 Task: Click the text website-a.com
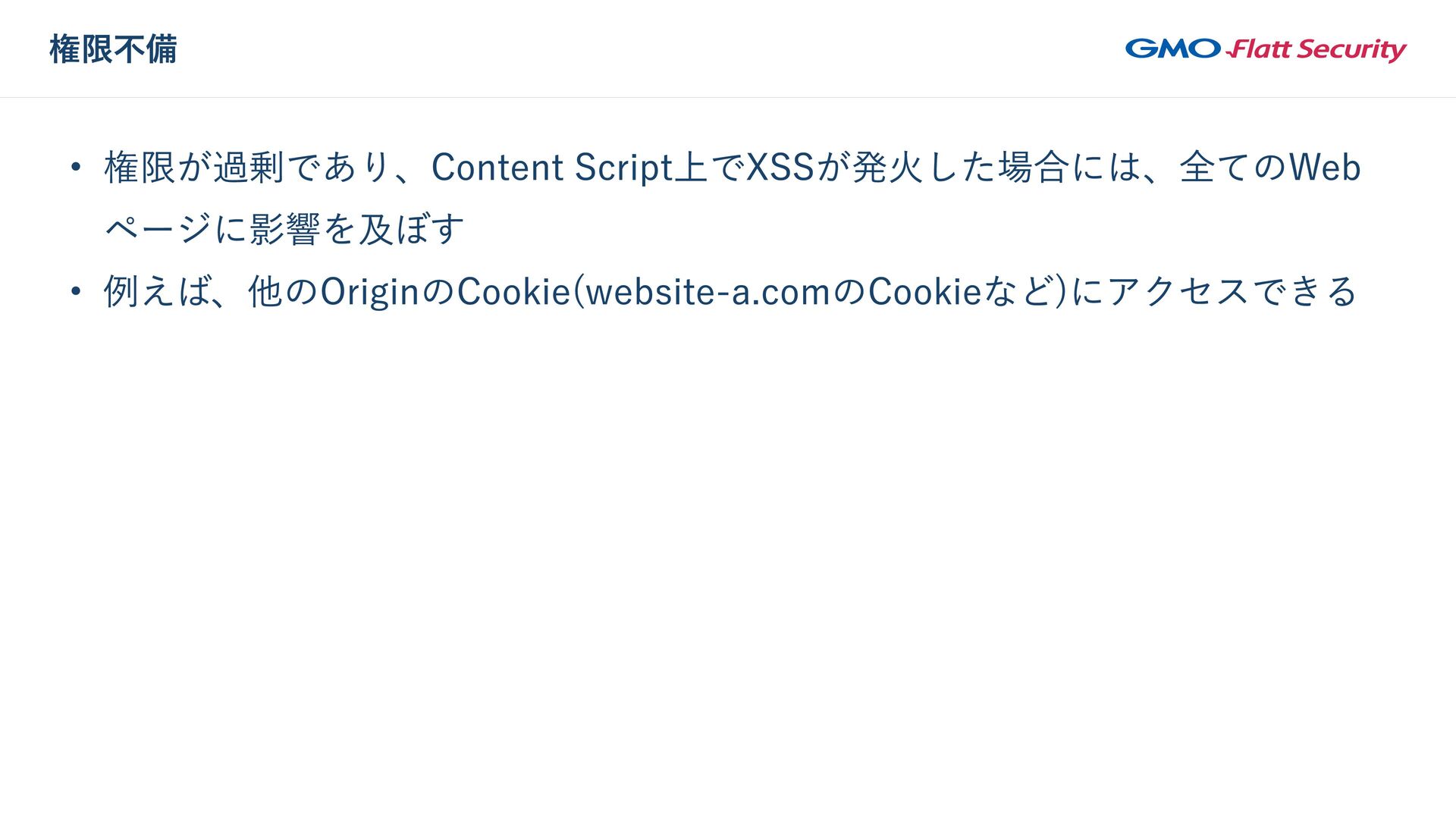tap(708, 292)
